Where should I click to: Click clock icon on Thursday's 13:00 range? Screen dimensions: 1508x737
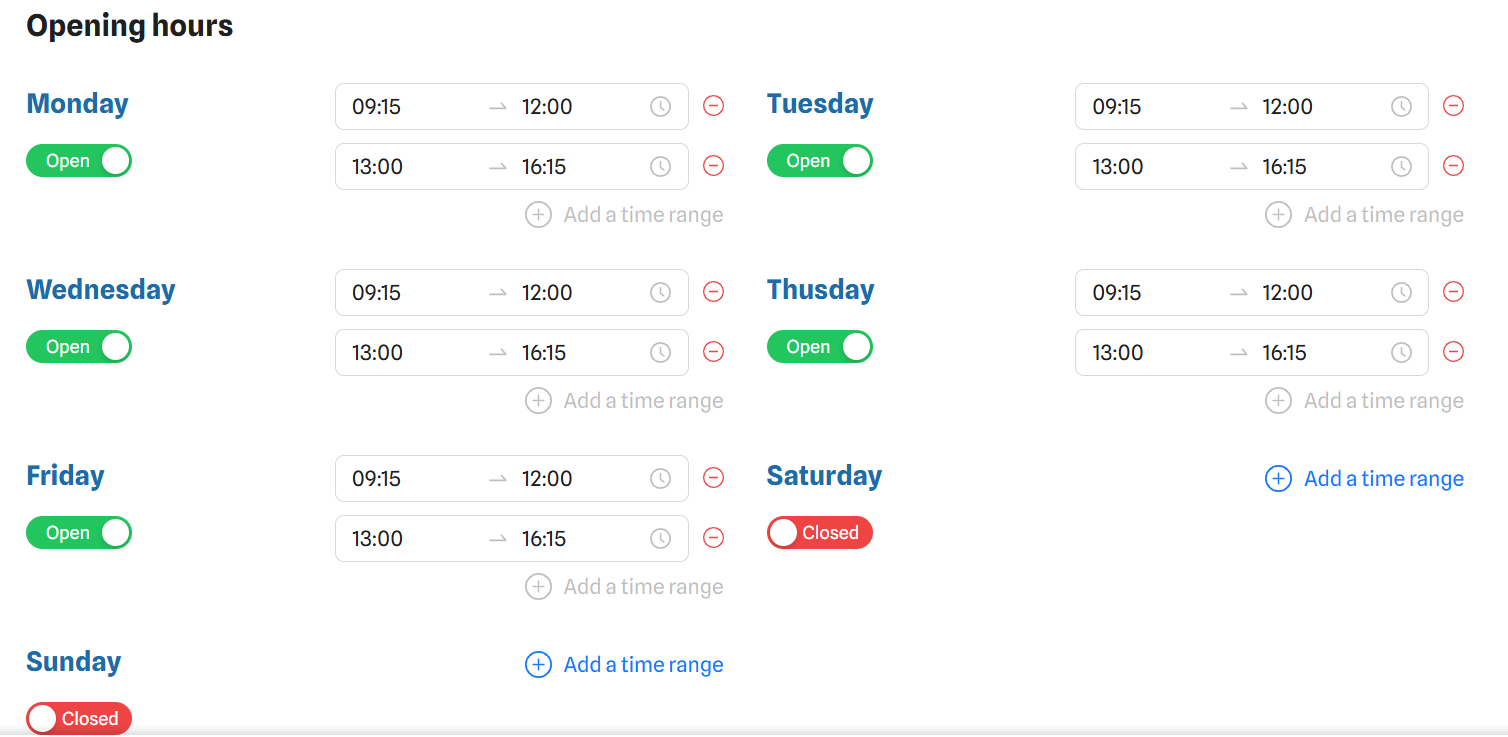[1401, 352]
